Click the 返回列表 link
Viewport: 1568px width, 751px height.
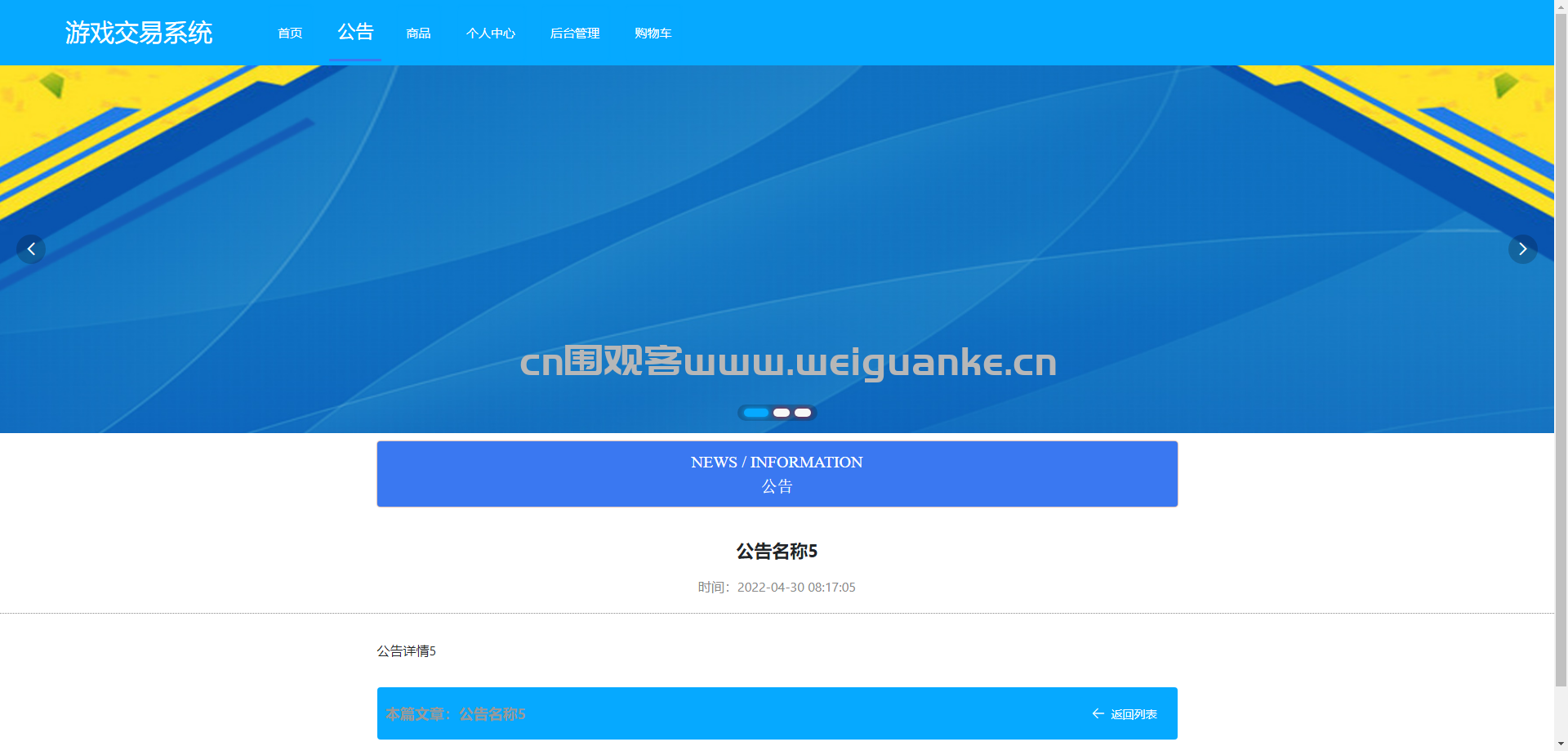pyautogui.click(x=1134, y=714)
